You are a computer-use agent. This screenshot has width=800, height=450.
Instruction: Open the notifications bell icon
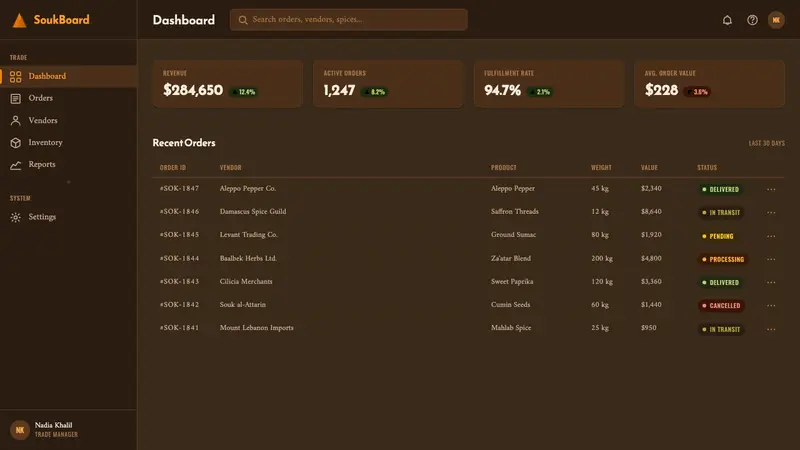[727, 20]
